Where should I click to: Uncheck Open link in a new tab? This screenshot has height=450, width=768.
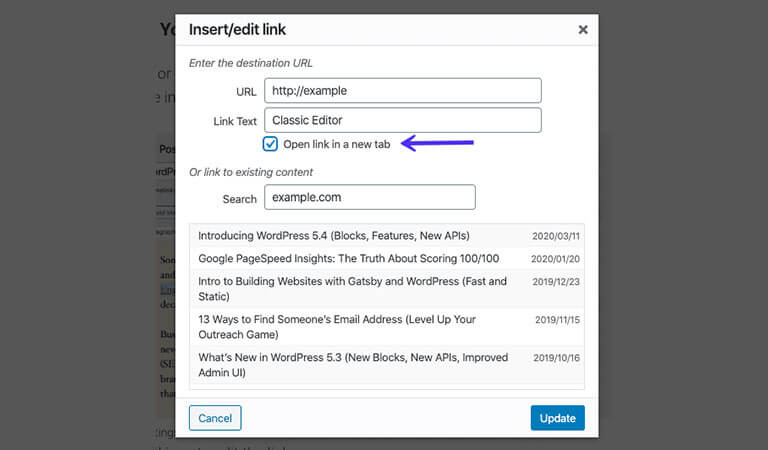coord(270,144)
